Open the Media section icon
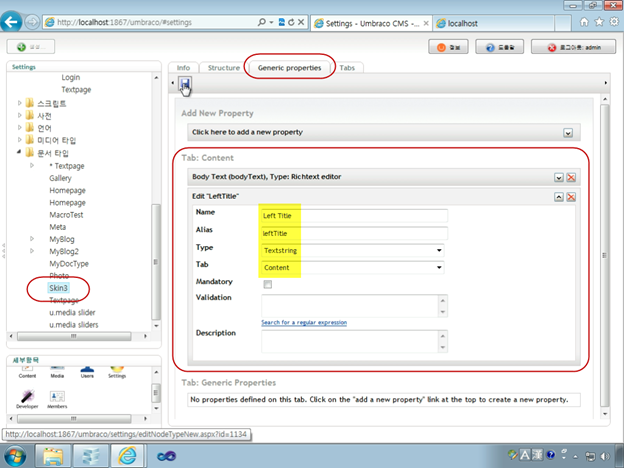 pos(57,372)
